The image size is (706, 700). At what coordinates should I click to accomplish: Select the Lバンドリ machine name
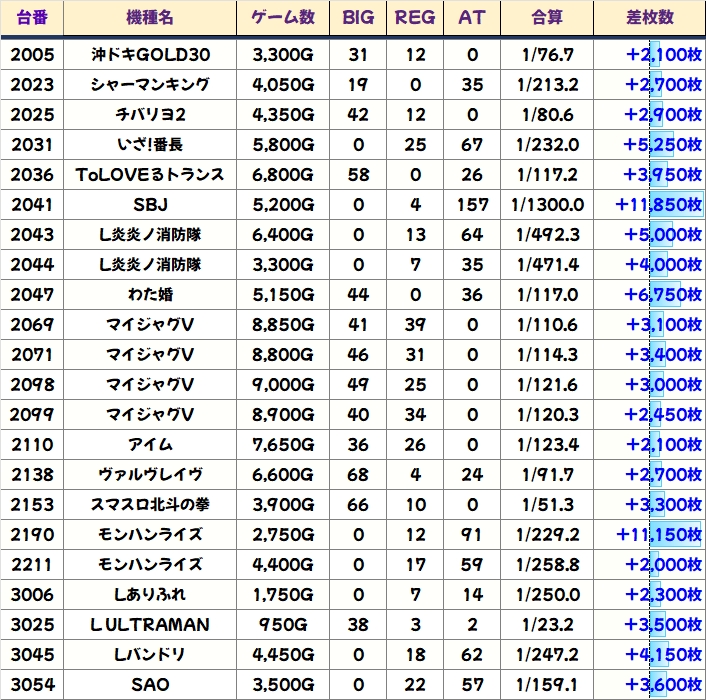tap(150, 655)
